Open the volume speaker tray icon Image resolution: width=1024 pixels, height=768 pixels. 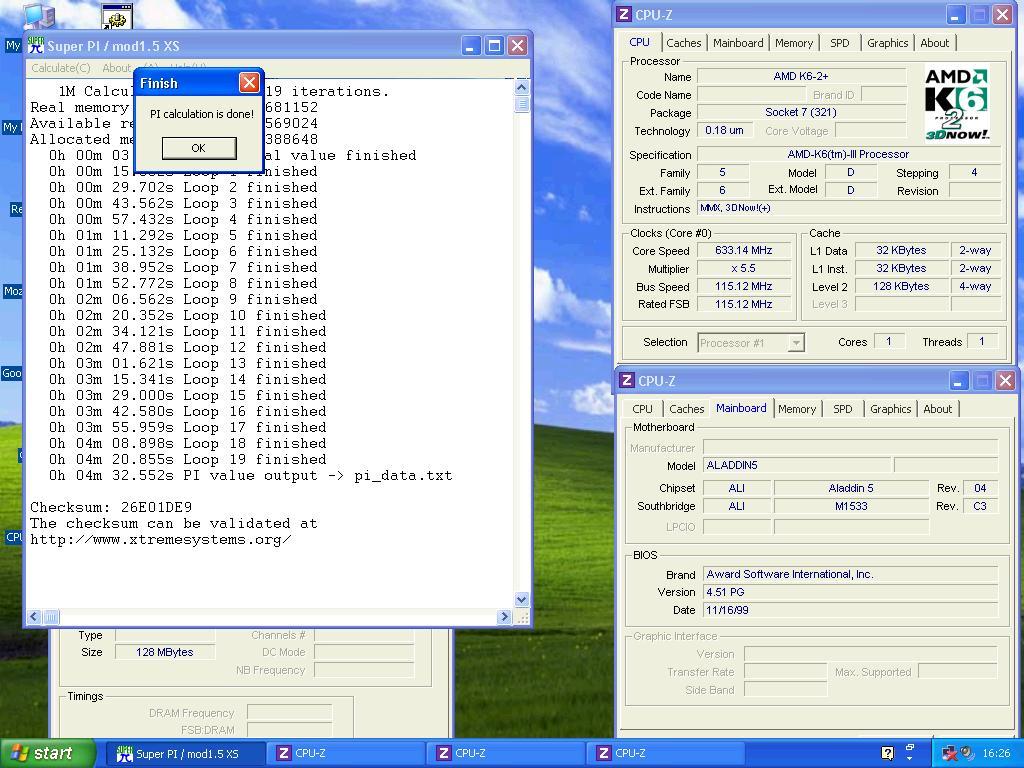pos(967,754)
